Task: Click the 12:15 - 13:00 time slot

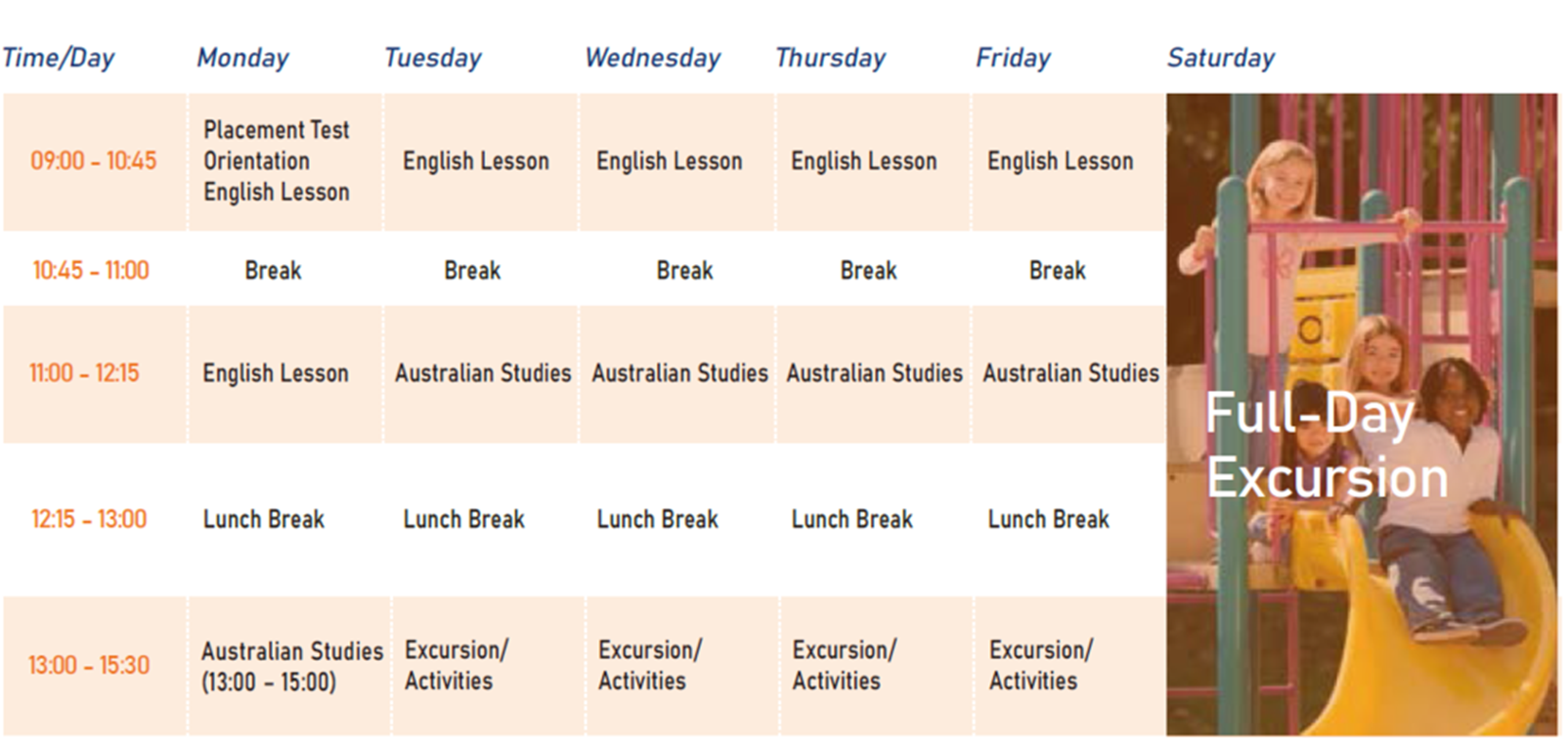Action: pyautogui.click(x=89, y=519)
